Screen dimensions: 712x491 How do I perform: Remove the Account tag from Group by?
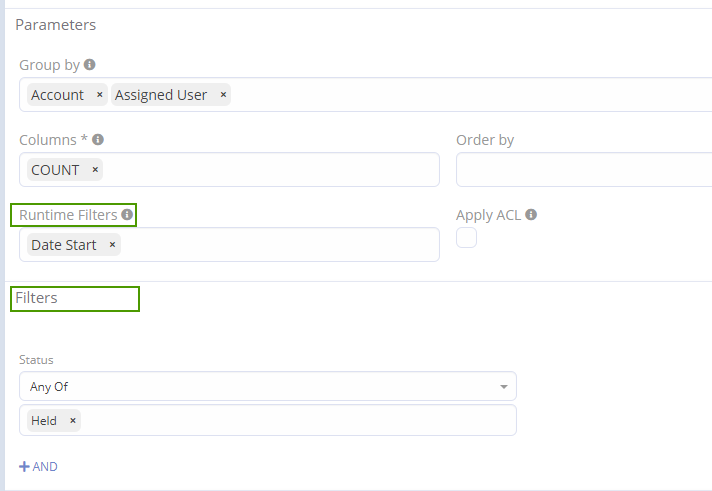(x=99, y=95)
